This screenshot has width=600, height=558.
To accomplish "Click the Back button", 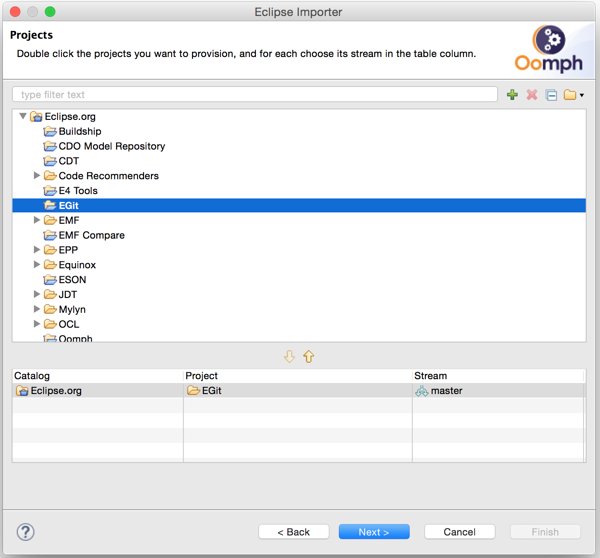I will [293, 532].
